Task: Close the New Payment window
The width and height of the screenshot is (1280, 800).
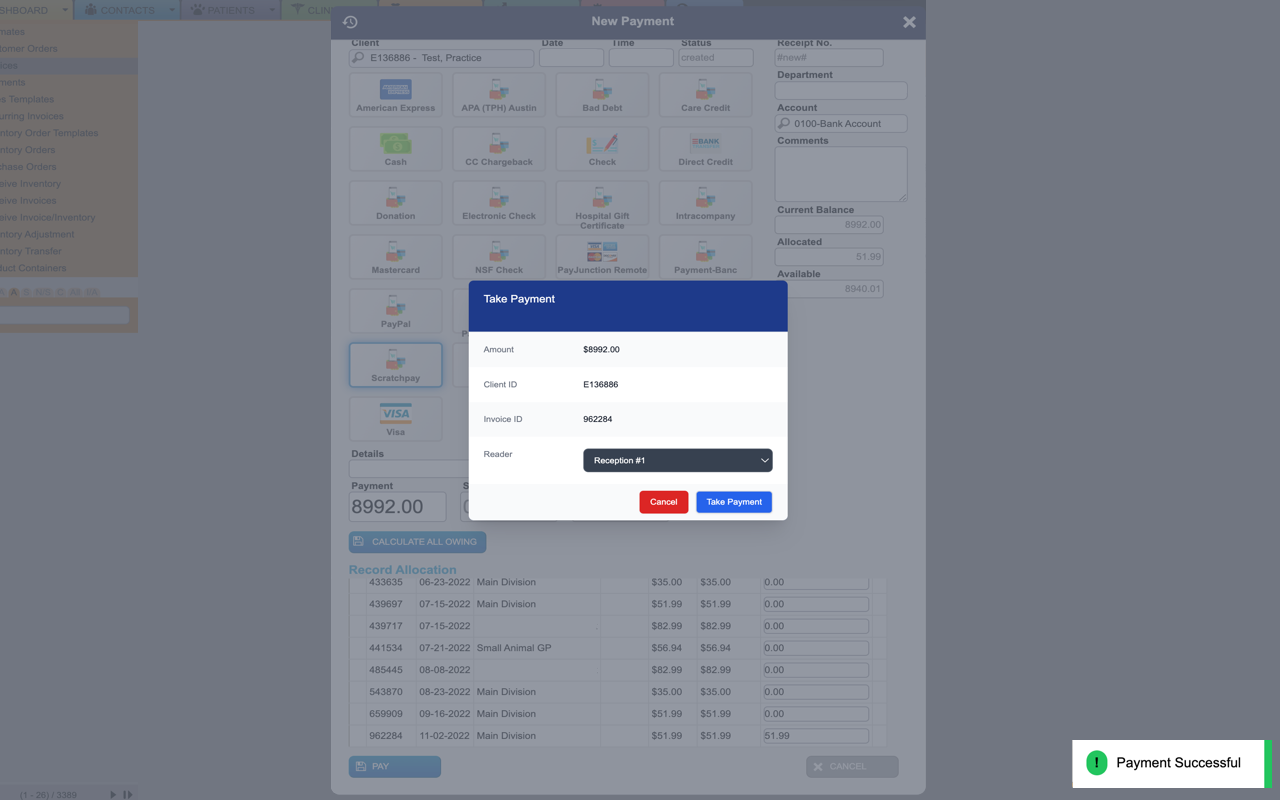Action: [909, 22]
